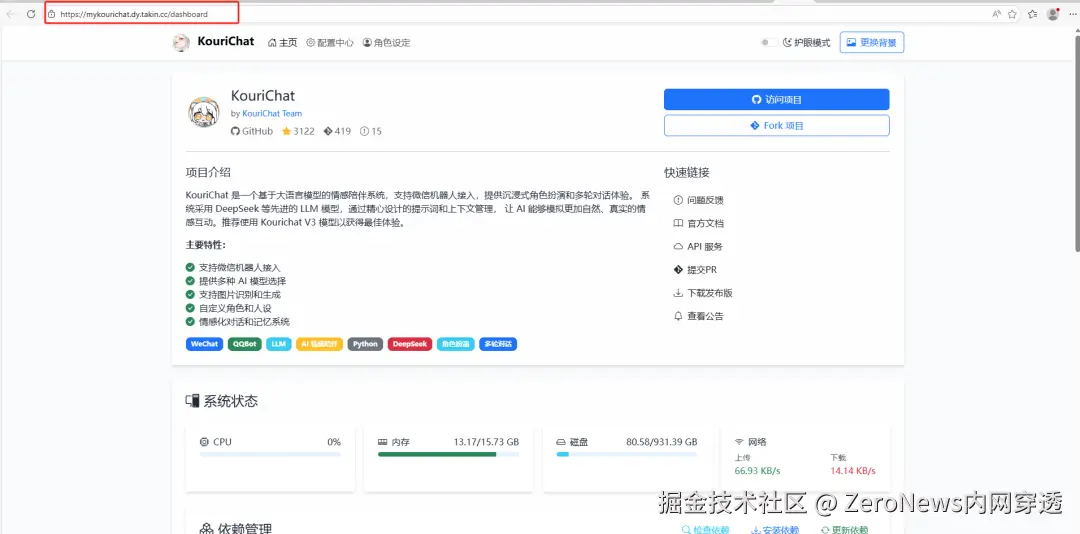Open the 提交PR quick link
Image resolution: width=1080 pixels, height=534 pixels.
tap(695, 269)
